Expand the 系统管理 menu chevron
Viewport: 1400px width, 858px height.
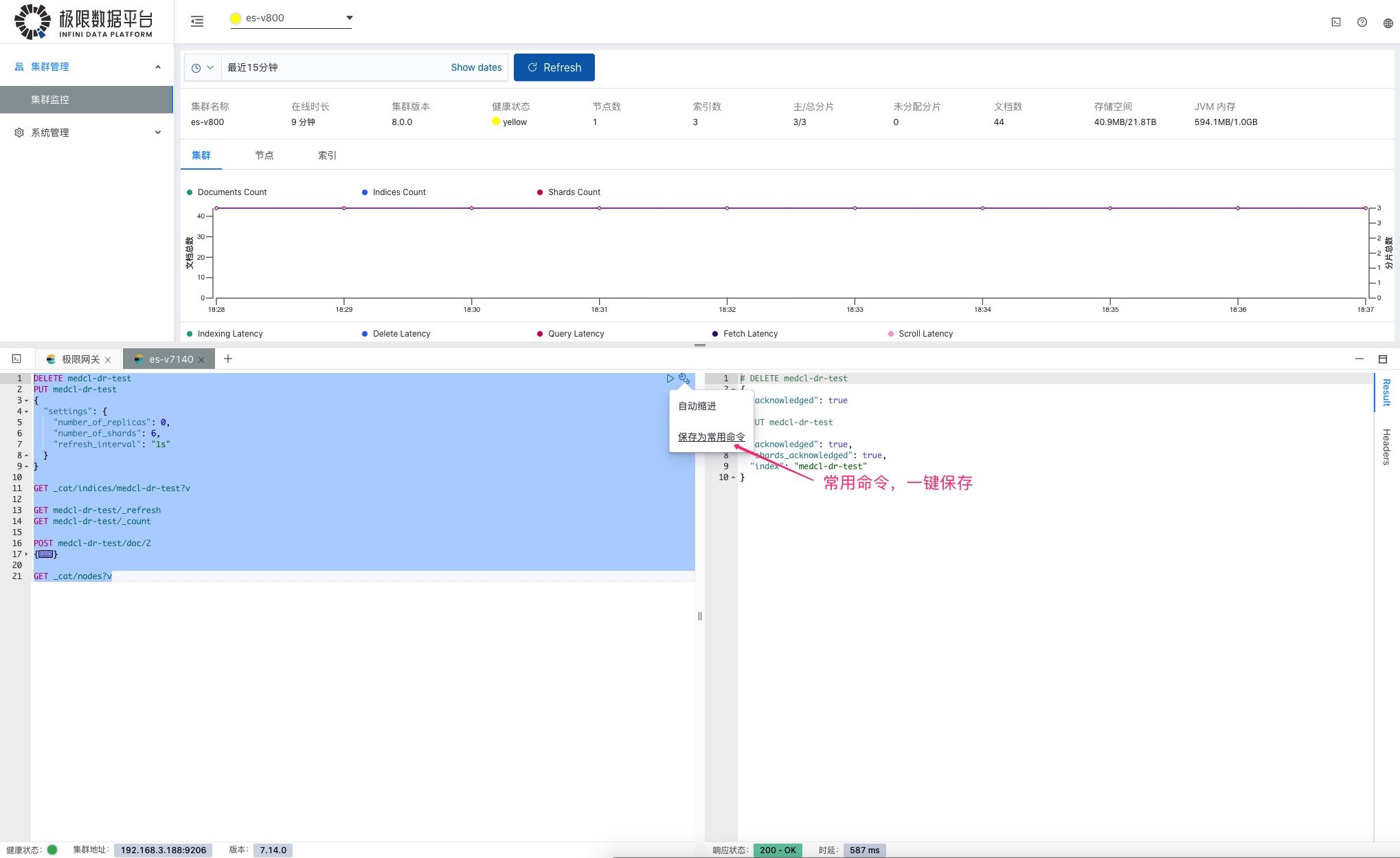[x=158, y=133]
